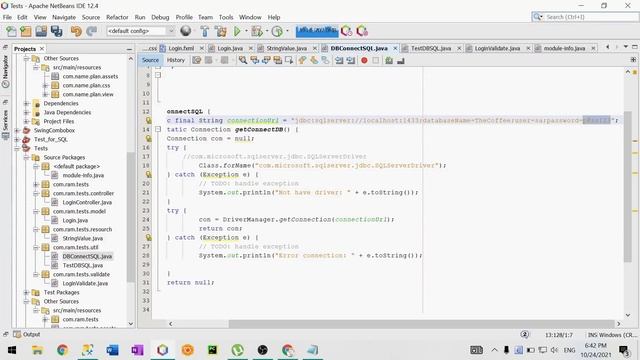This screenshot has width=640, height=360.
Task: Open the Tools menu
Action: click(226, 17)
